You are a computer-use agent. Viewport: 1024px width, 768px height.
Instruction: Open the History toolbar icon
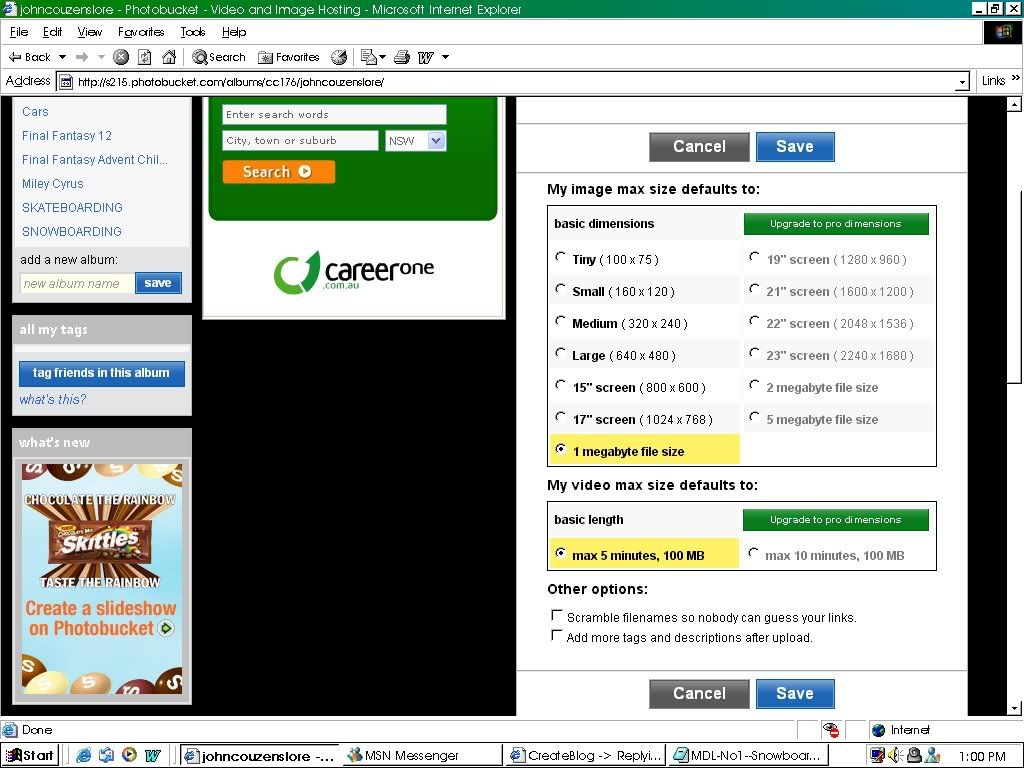339,57
